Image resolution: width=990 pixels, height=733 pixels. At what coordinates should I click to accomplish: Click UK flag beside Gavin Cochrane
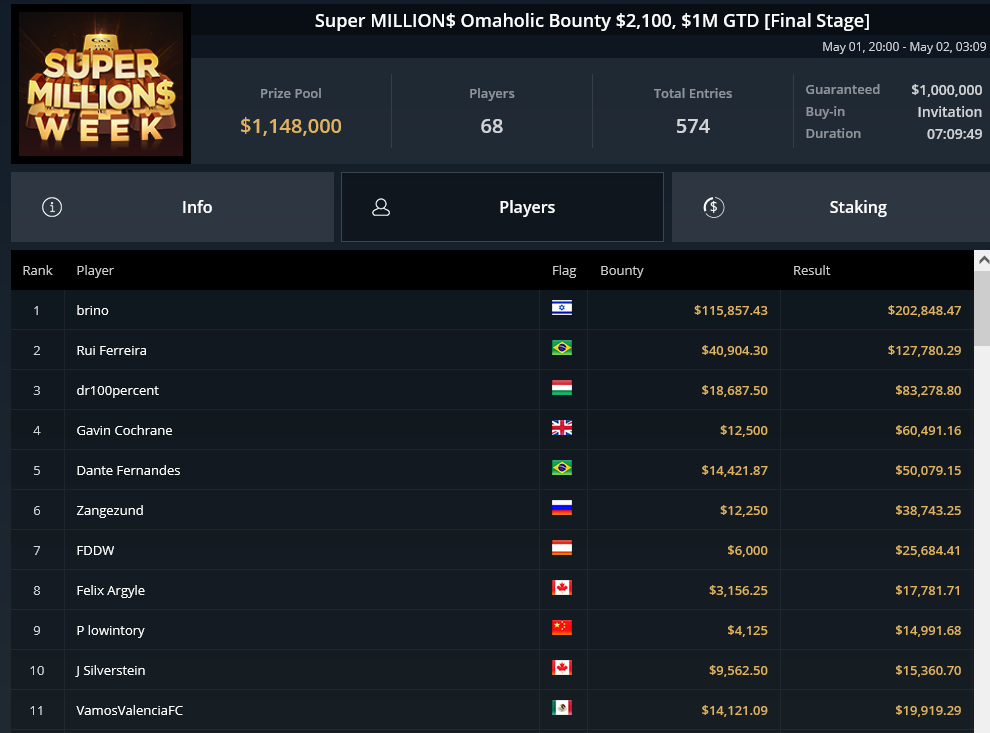562,428
